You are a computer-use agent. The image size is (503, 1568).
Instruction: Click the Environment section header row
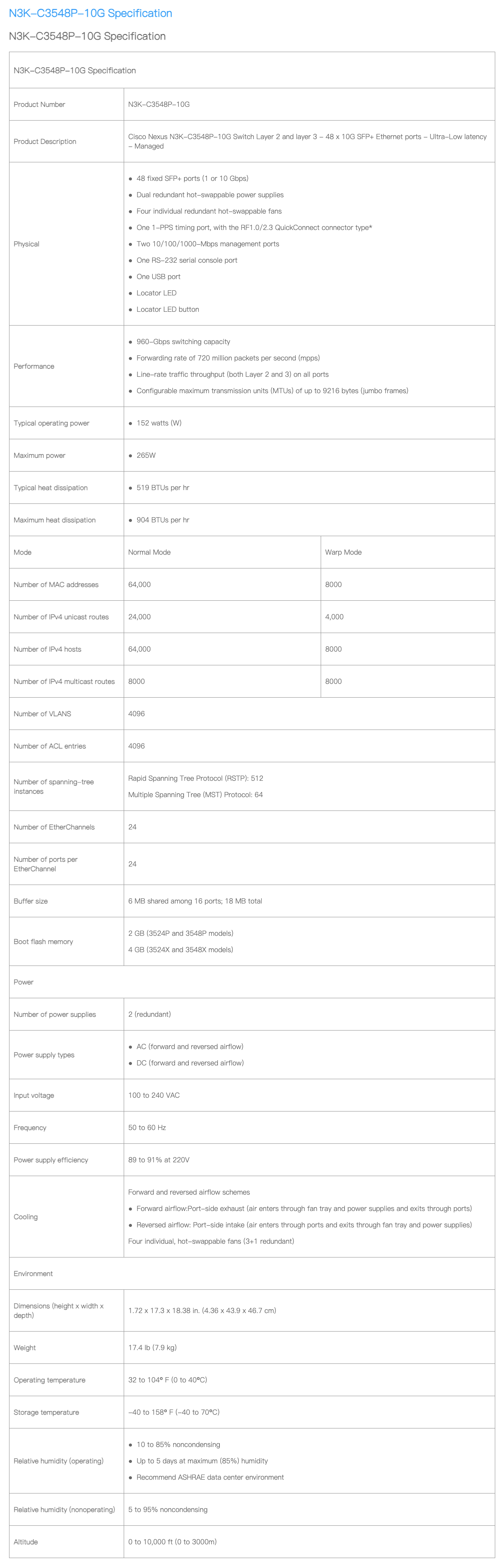[x=34, y=1274]
